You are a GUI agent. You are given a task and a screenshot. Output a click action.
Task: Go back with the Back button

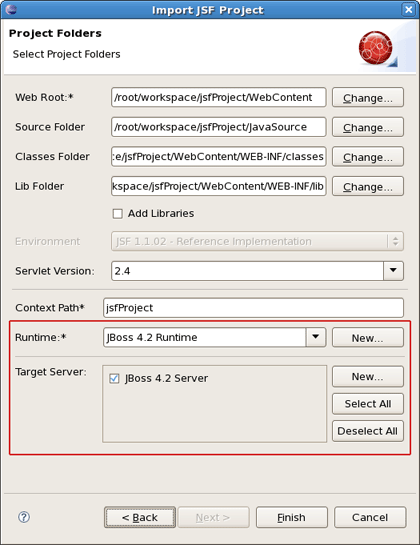tap(140, 517)
